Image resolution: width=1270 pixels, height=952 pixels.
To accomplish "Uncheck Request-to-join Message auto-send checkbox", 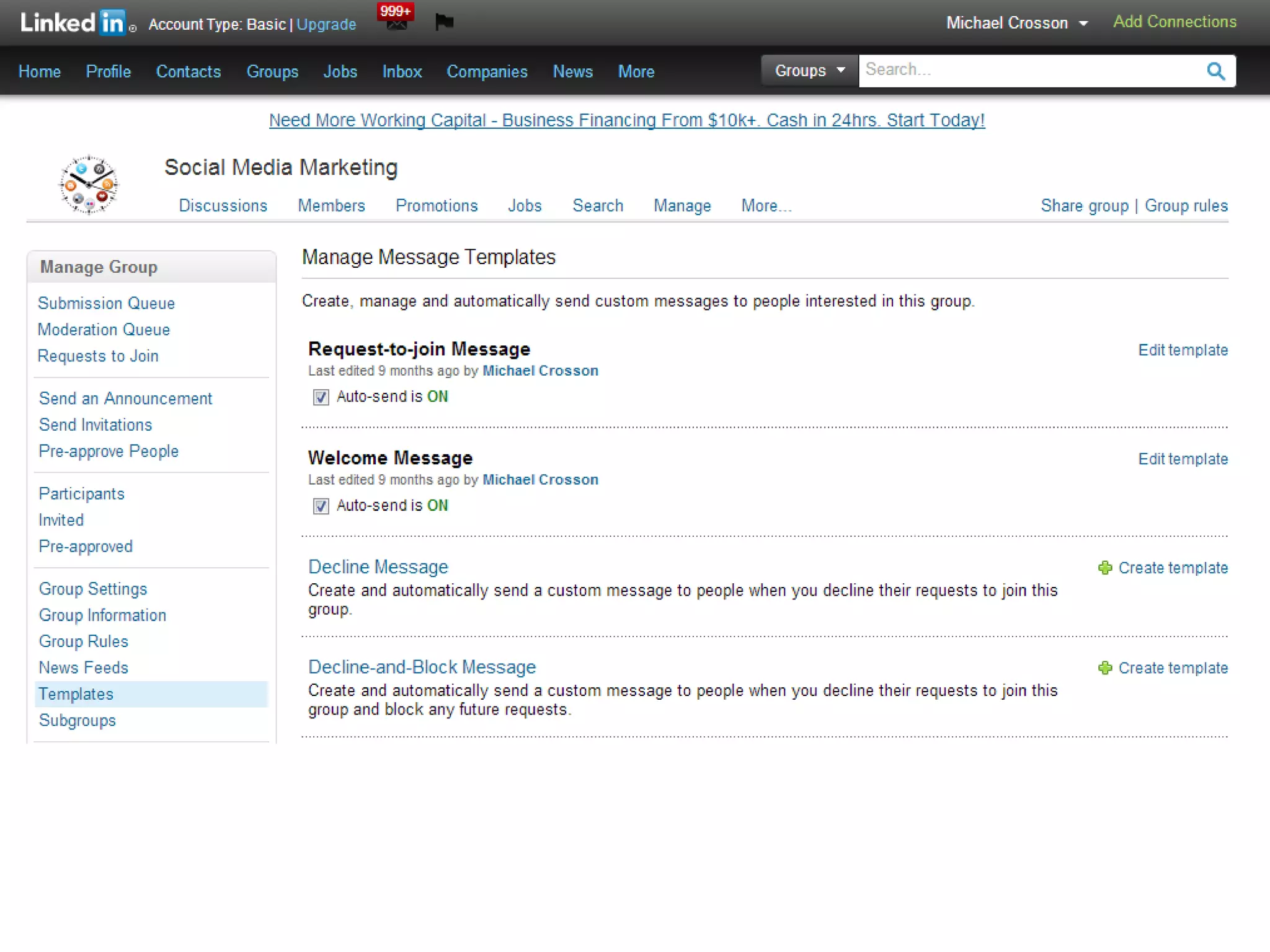I will [321, 397].
